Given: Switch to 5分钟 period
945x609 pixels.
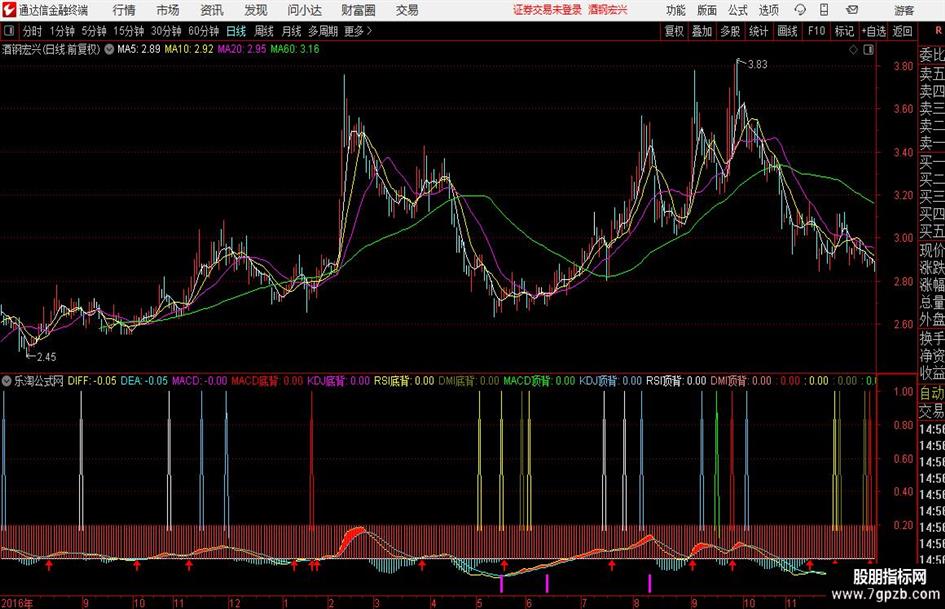Looking at the screenshot, I should click(94, 31).
